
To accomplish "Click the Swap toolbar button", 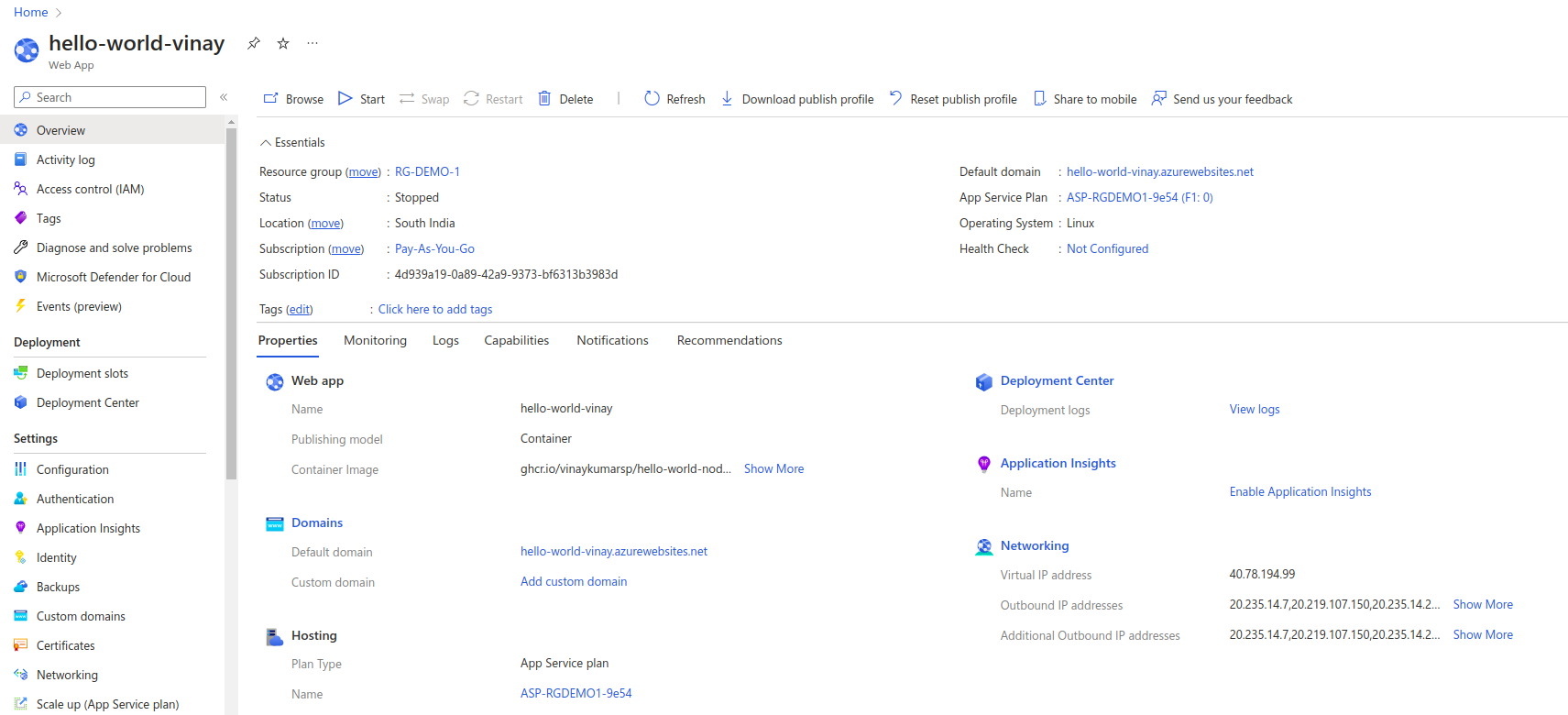I will pyautogui.click(x=424, y=99).
